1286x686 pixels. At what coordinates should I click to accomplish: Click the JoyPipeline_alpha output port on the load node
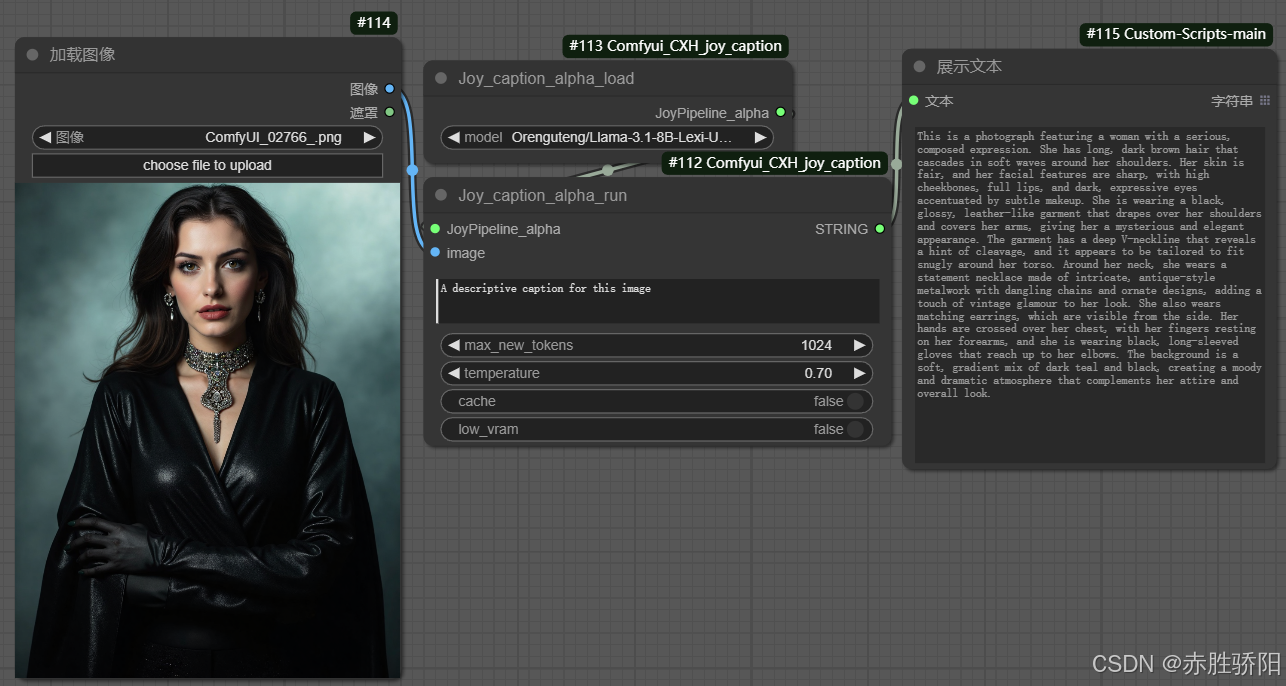780,113
